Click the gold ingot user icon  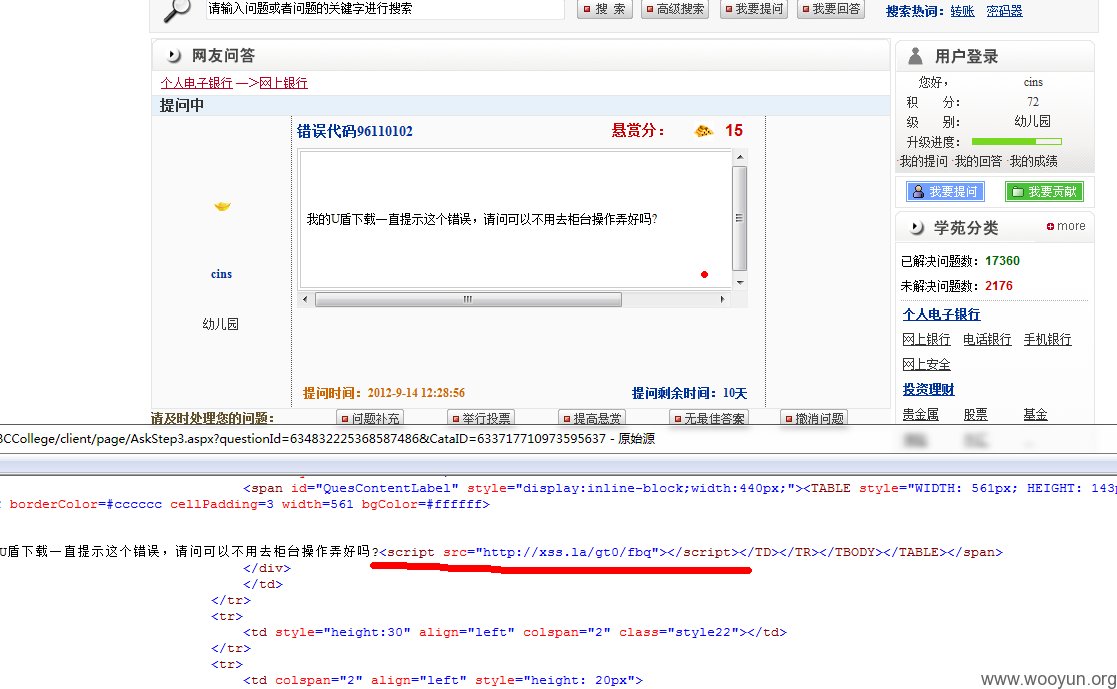(222, 207)
